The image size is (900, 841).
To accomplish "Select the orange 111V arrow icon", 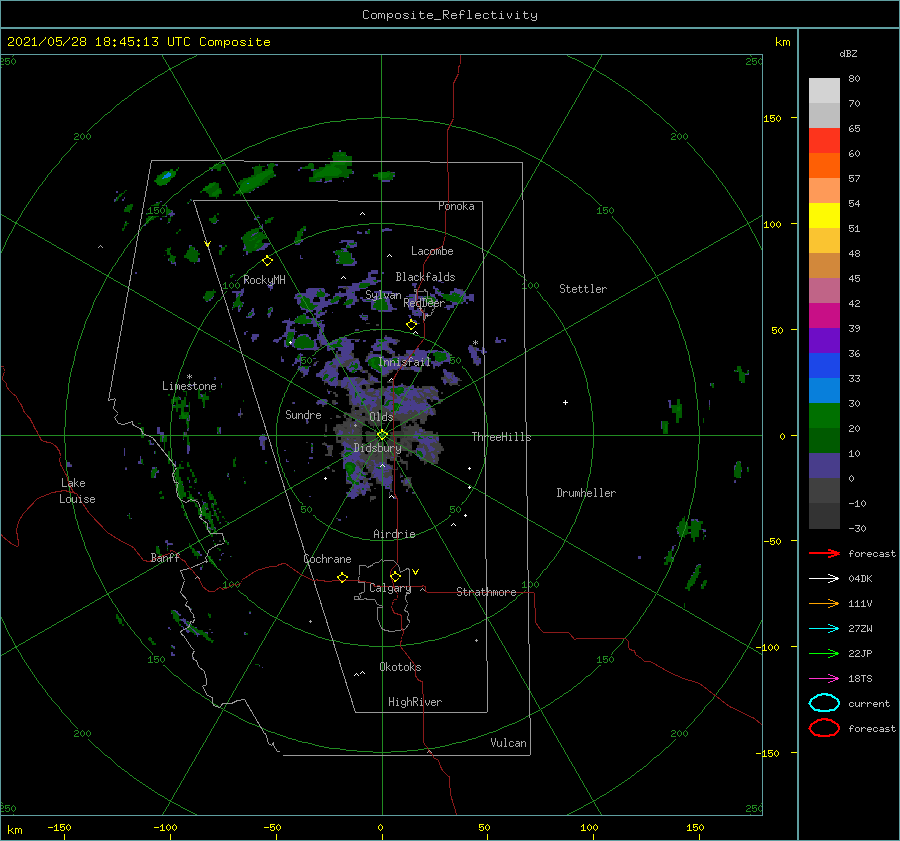I will (824, 603).
